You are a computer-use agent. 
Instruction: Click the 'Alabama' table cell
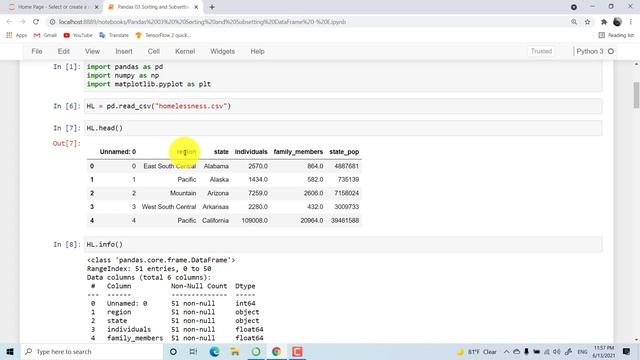click(216, 166)
